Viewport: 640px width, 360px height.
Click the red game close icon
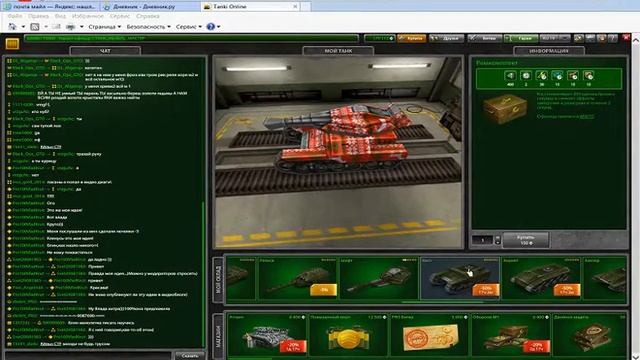[x=626, y=38]
